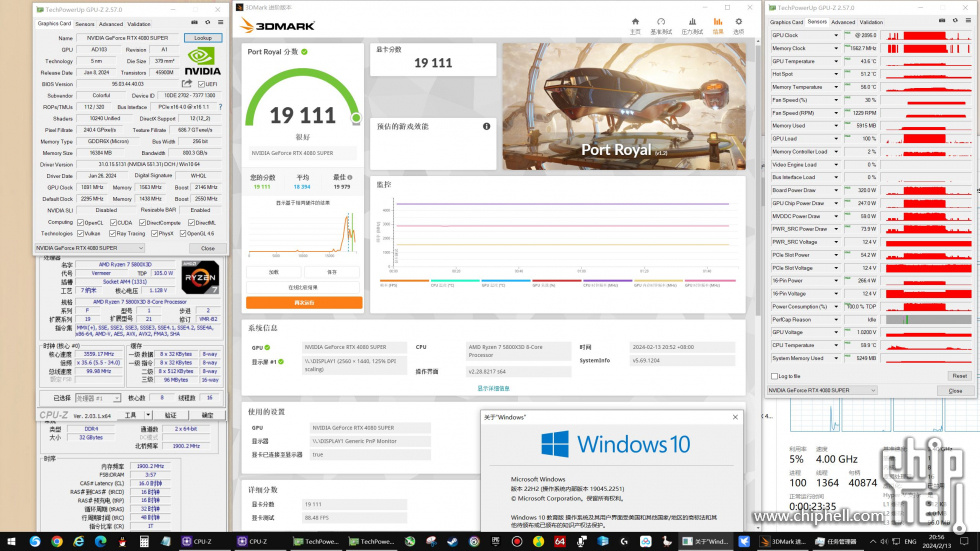Close the About Windows dialog
This screenshot has height=551, width=980.
pyautogui.click(x=735, y=417)
